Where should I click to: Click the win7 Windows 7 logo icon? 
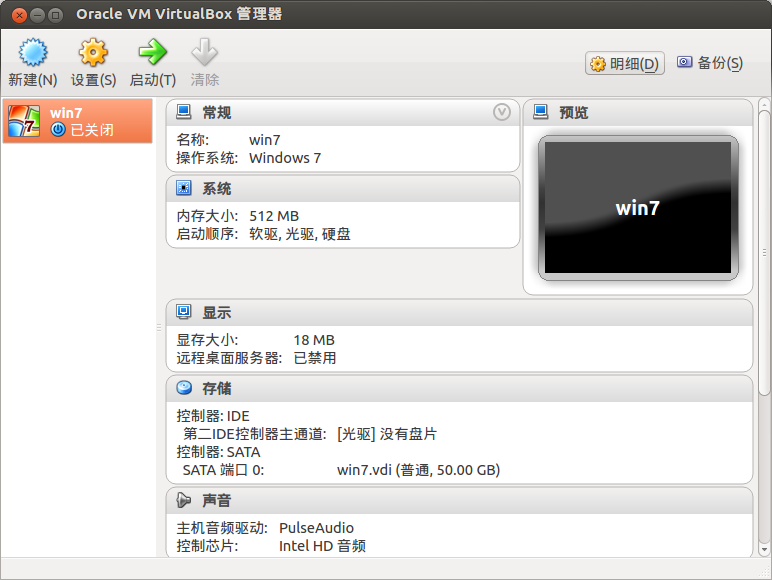[24, 121]
